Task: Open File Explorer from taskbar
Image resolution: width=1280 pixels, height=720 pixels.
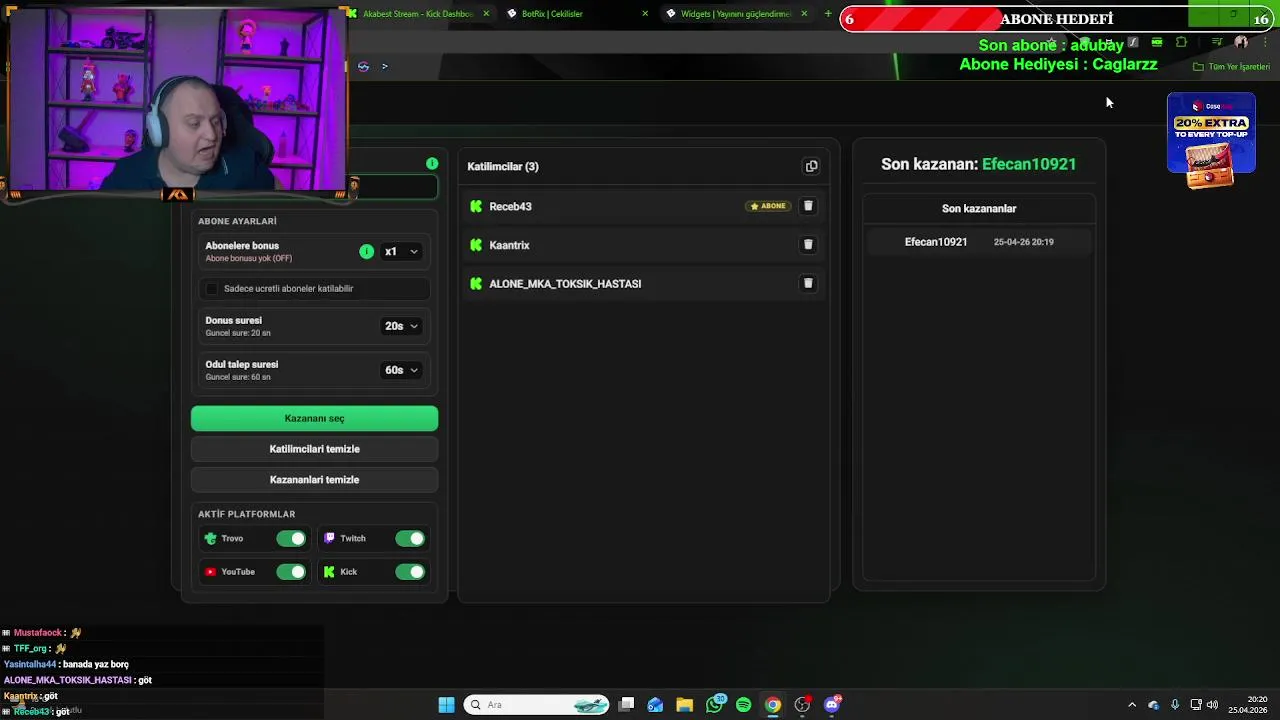Action: tap(684, 705)
